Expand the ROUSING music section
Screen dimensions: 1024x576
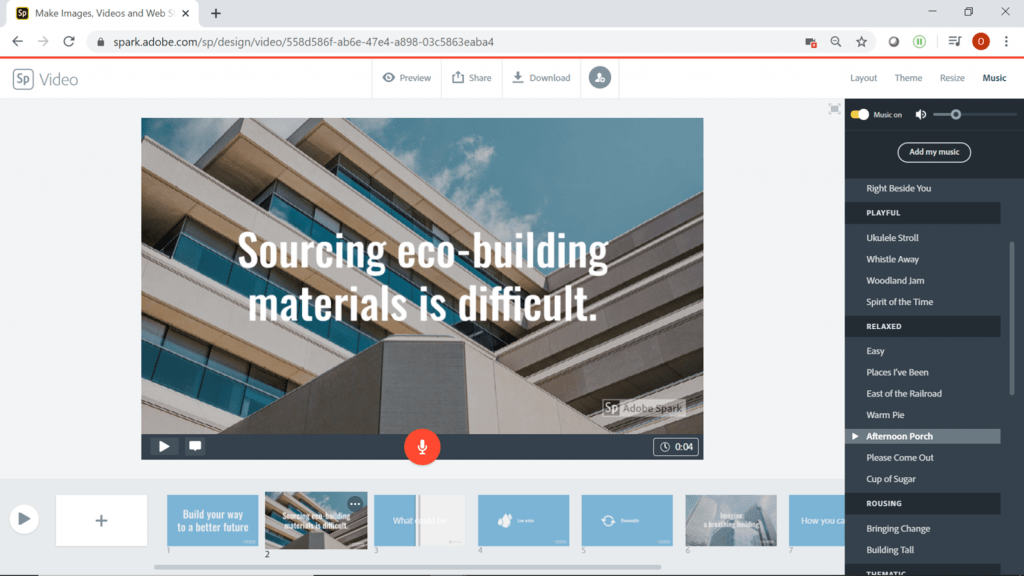pyautogui.click(x=922, y=503)
